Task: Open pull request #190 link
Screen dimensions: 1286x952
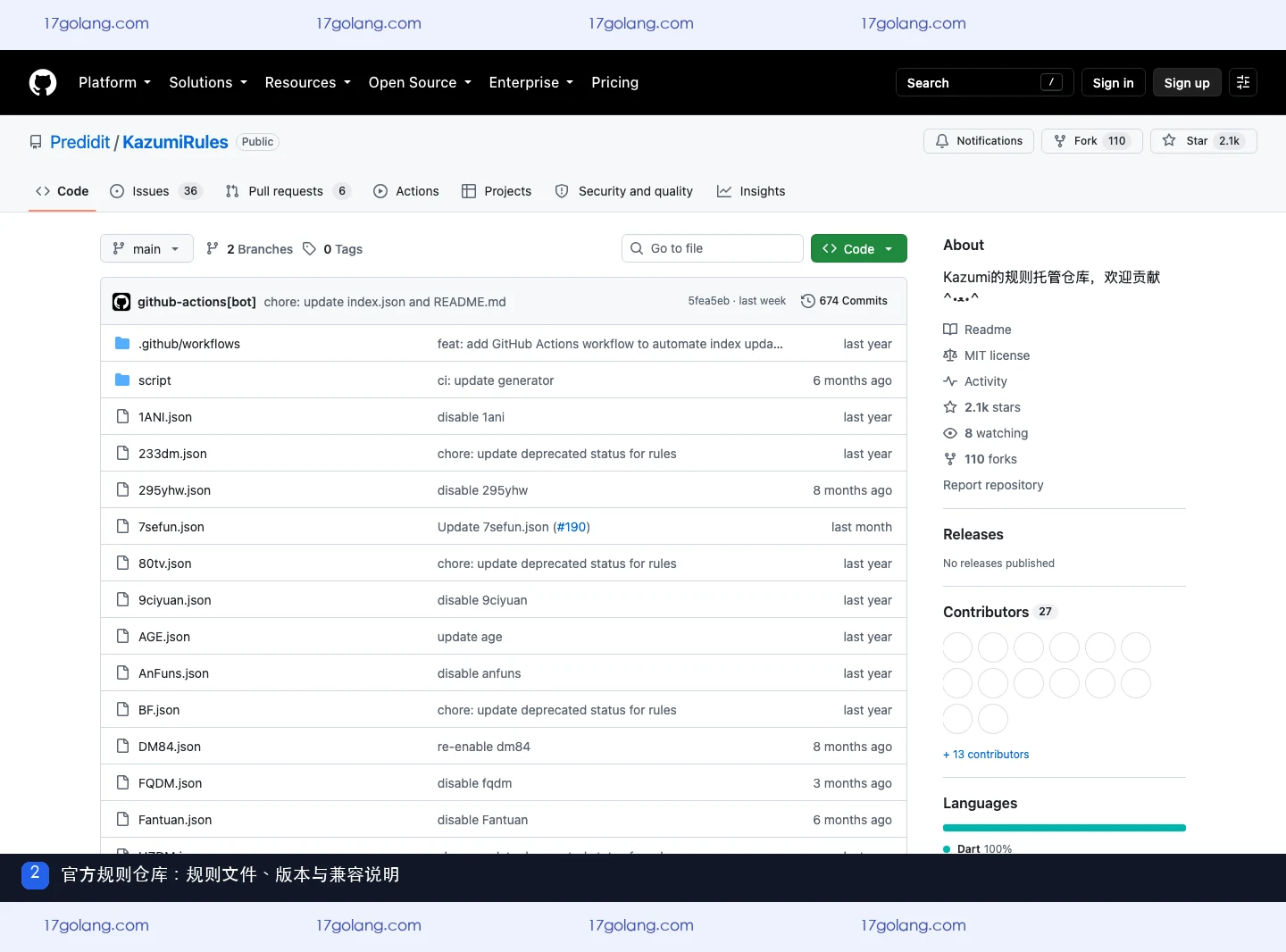Action: 572,527
